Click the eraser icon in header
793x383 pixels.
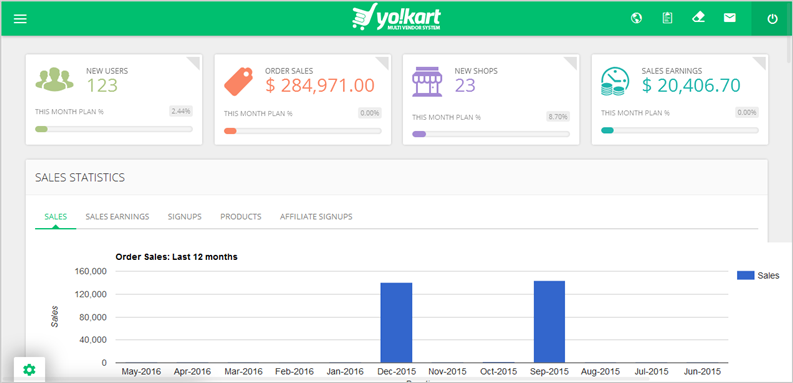698,18
